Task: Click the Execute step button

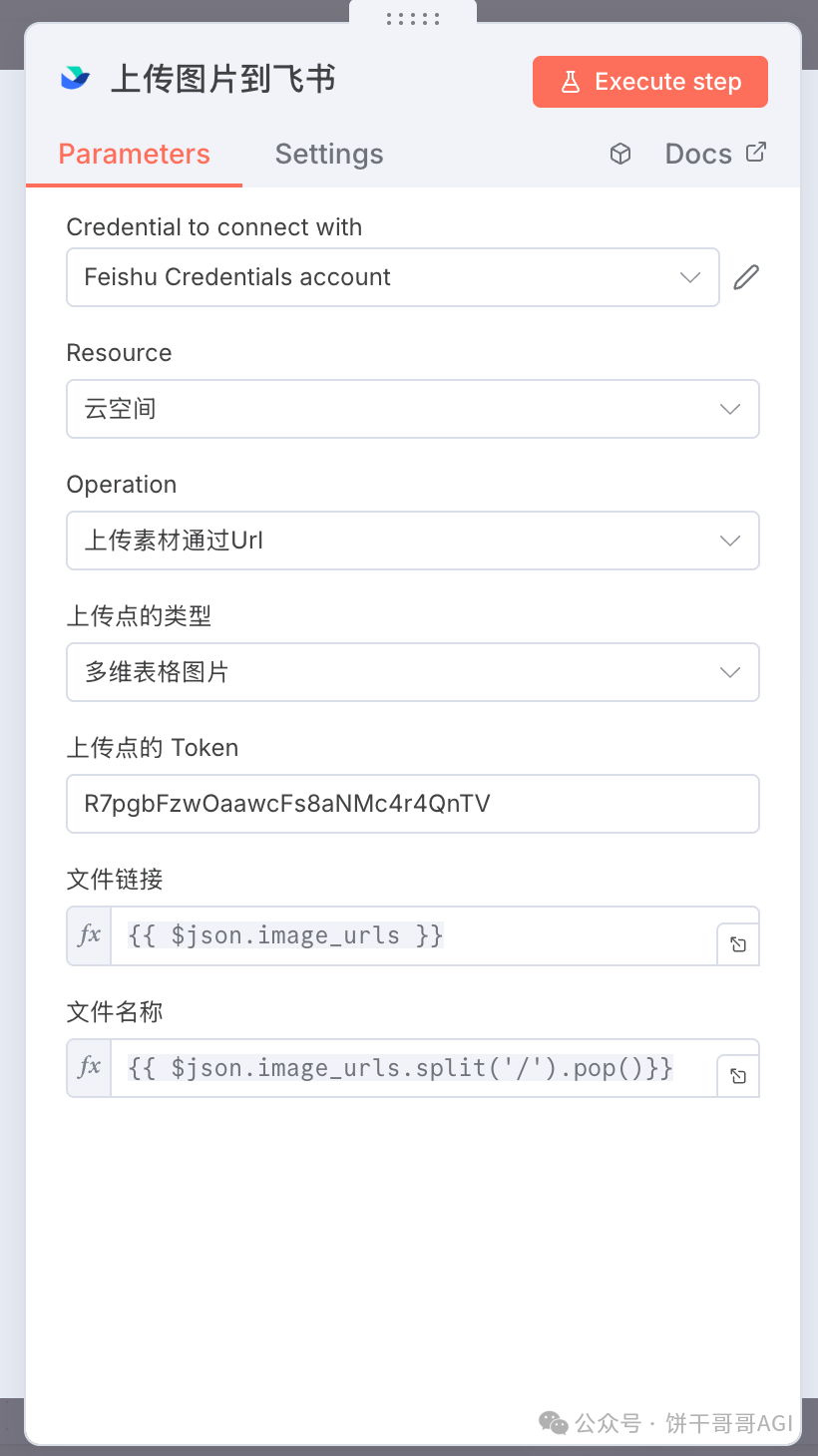Action: [x=650, y=82]
